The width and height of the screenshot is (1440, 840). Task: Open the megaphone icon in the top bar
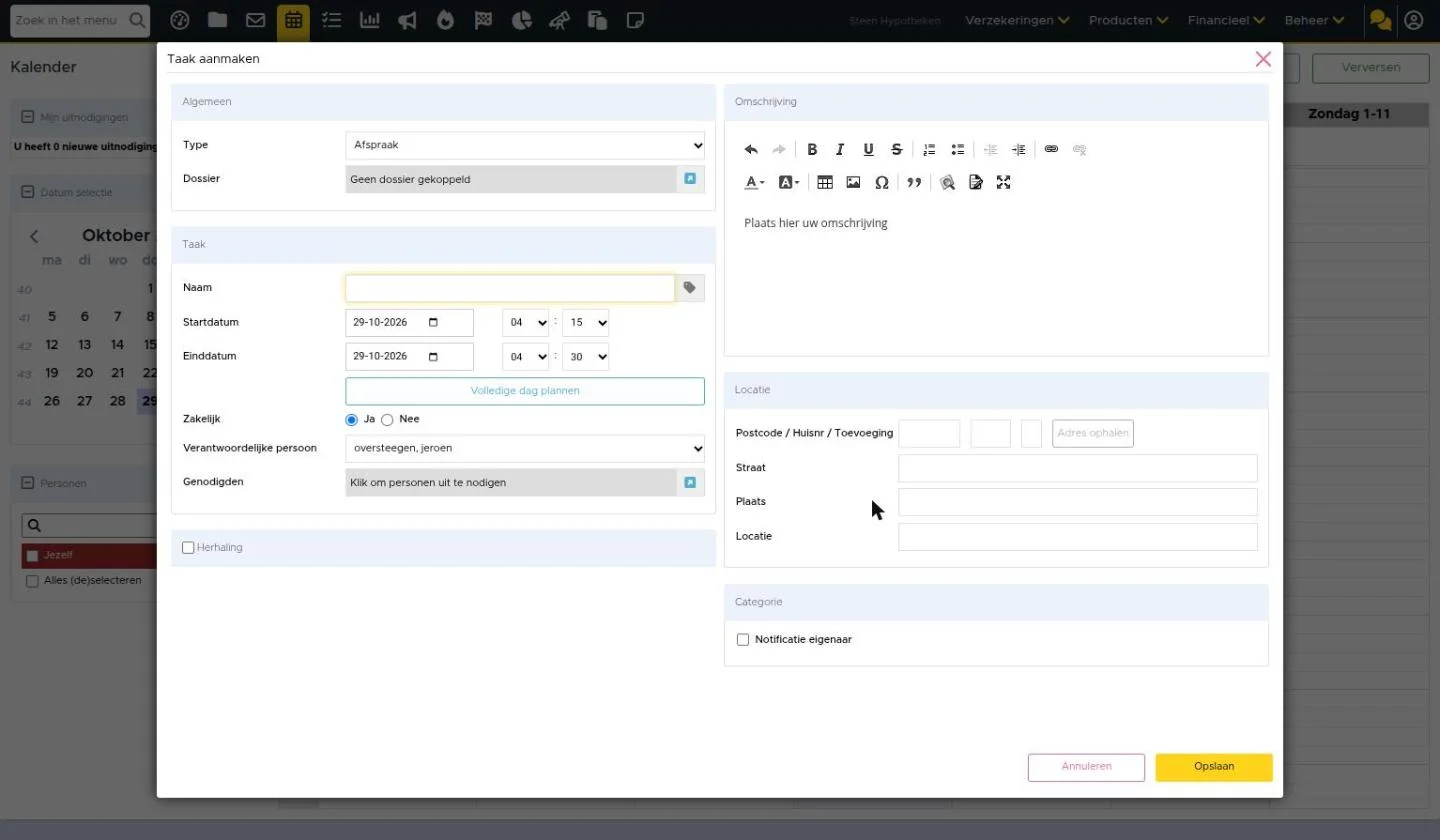click(x=407, y=20)
